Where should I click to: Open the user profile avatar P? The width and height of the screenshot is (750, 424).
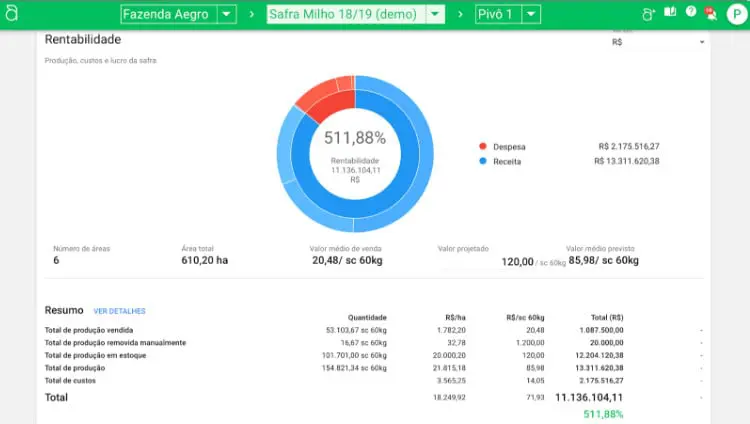click(735, 14)
